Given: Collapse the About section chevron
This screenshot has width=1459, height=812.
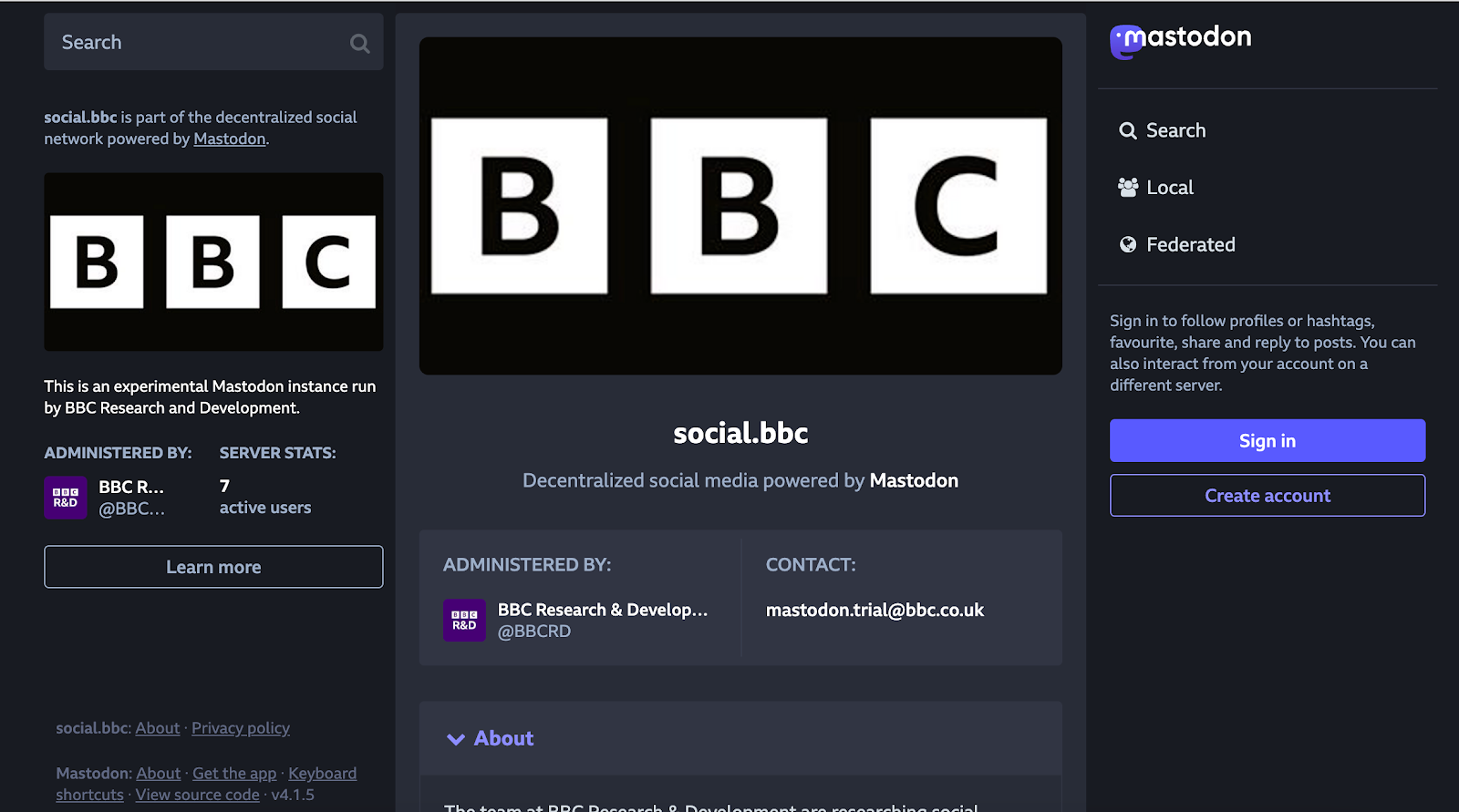Looking at the screenshot, I should coord(456,739).
